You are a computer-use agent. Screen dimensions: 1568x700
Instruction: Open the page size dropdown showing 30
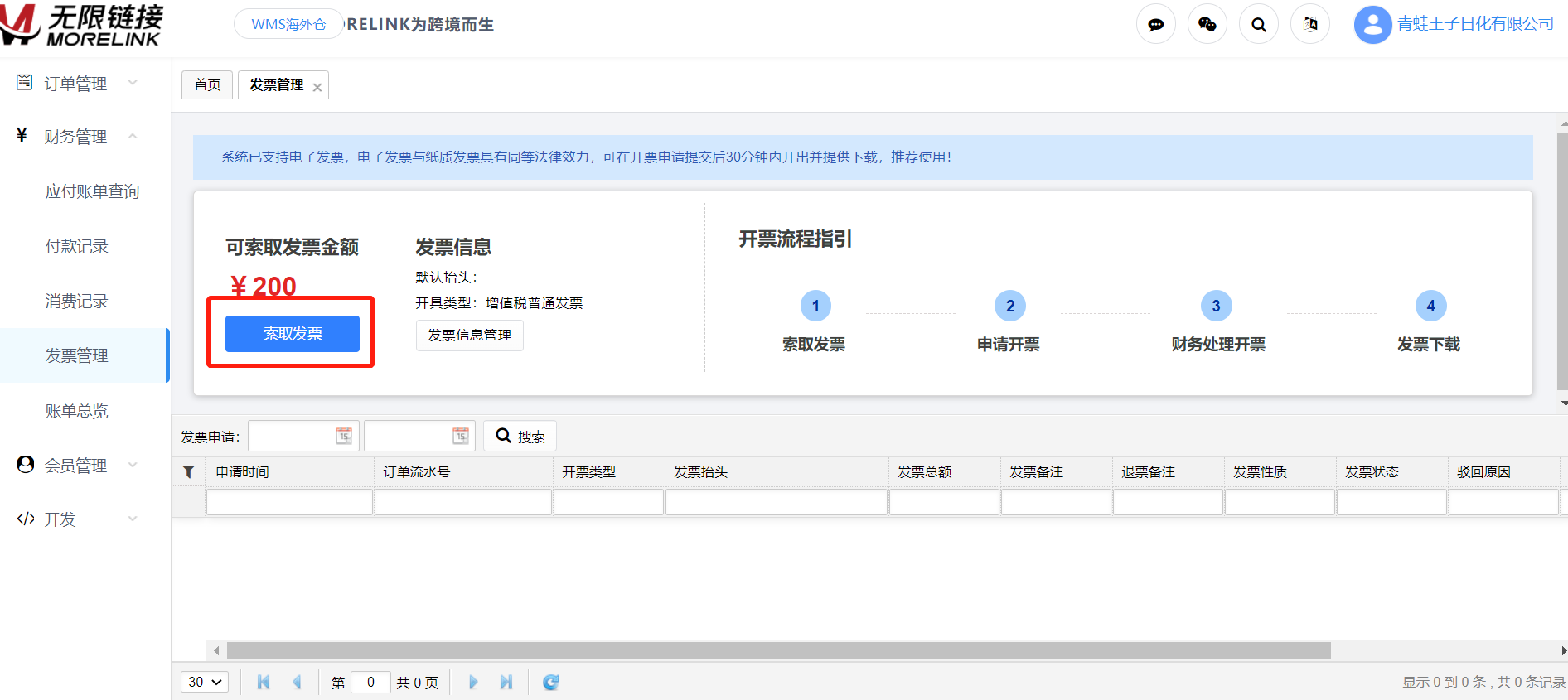205,682
